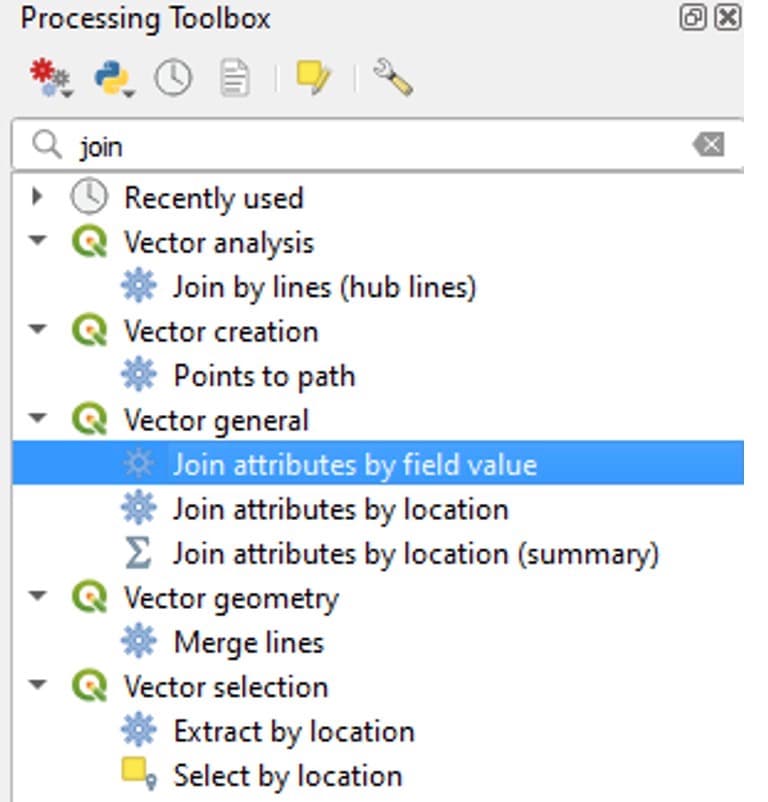Screen dimensions: 768x802
Task: Clear the search field text
Action: 708,145
